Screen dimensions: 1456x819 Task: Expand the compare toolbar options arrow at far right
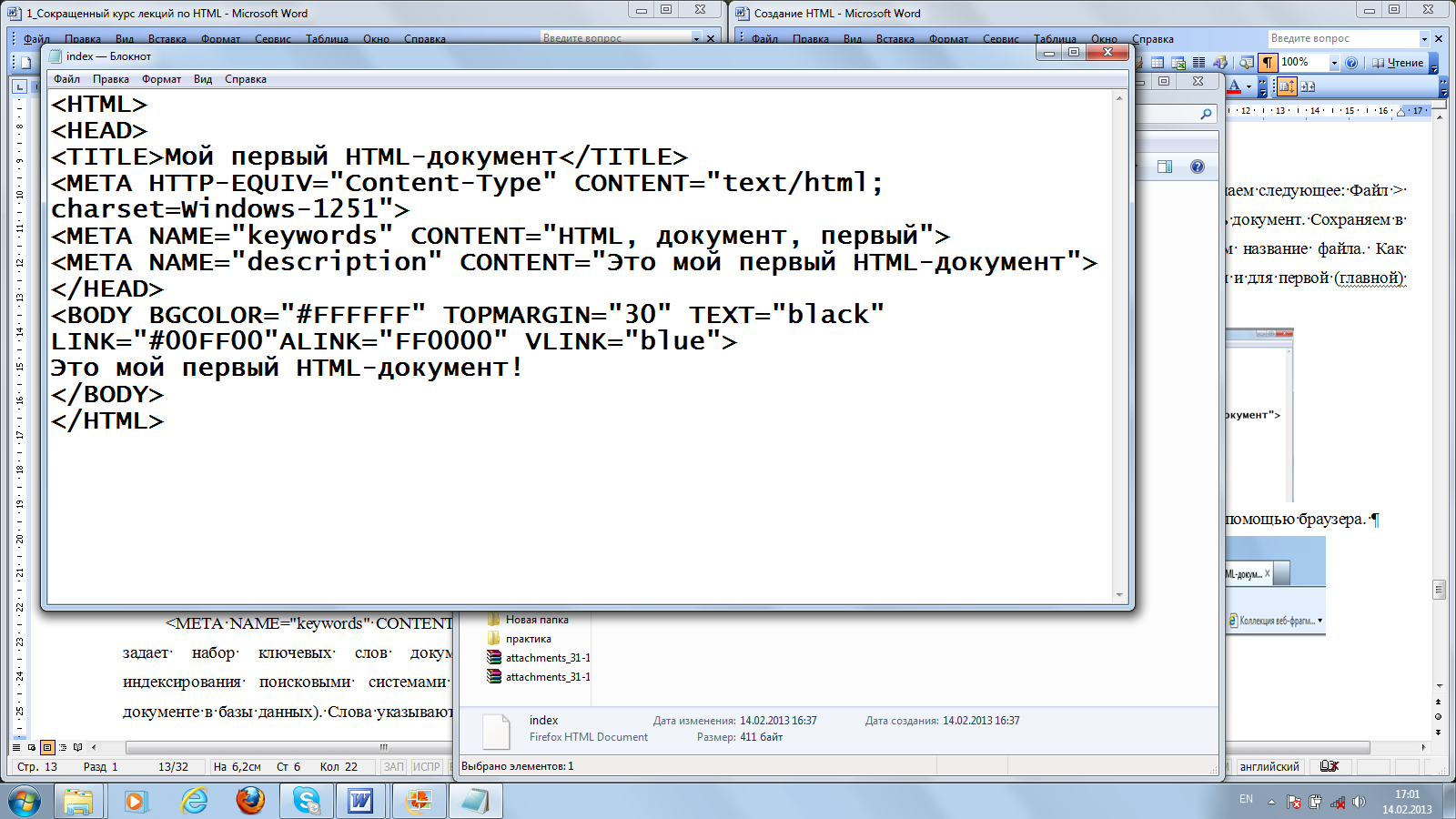click(1443, 87)
